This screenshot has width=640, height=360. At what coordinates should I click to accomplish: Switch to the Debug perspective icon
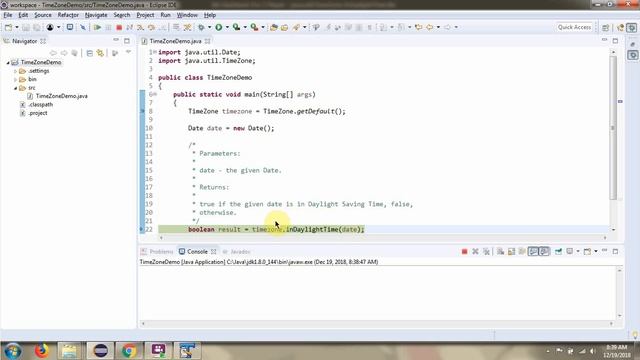632,27
